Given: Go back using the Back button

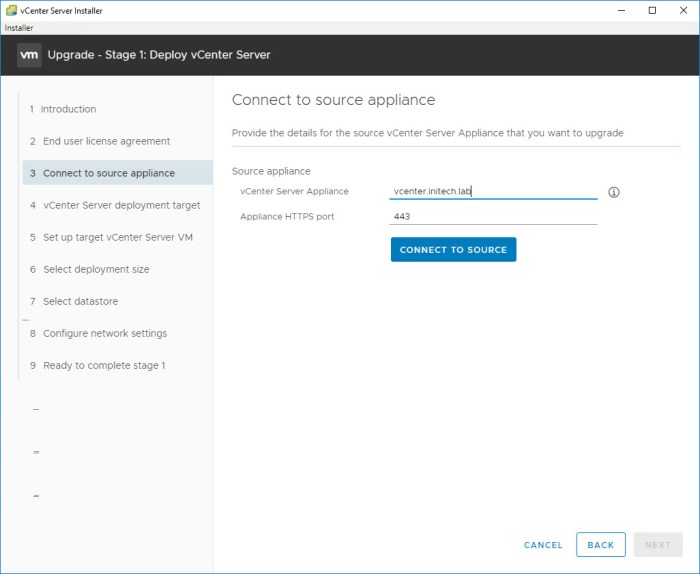Looking at the screenshot, I should [601, 545].
